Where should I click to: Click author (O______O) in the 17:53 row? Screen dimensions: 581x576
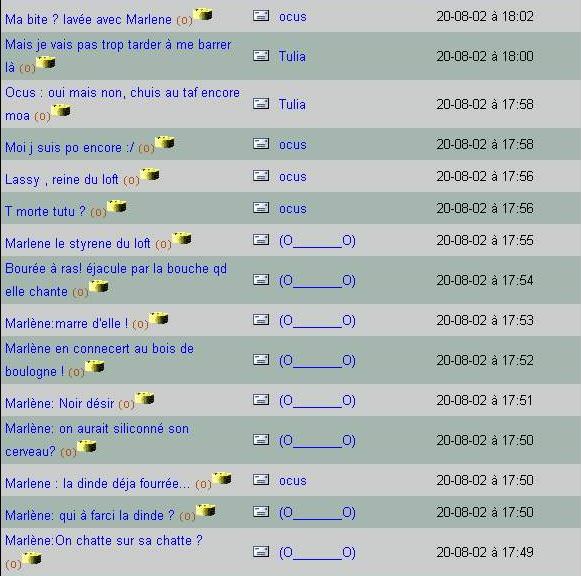pos(318,321)
